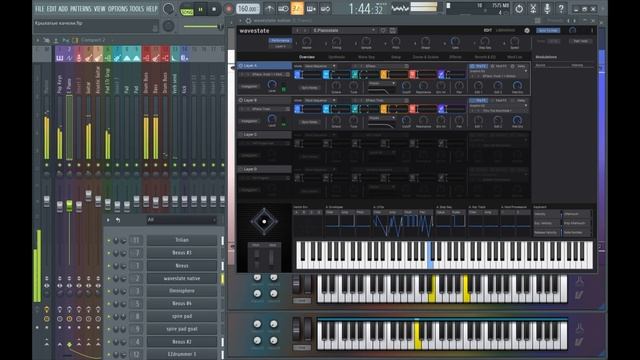Select the wavestate native channel button
The width and height of the screenshot is (640, 360).
coord(182,278)
